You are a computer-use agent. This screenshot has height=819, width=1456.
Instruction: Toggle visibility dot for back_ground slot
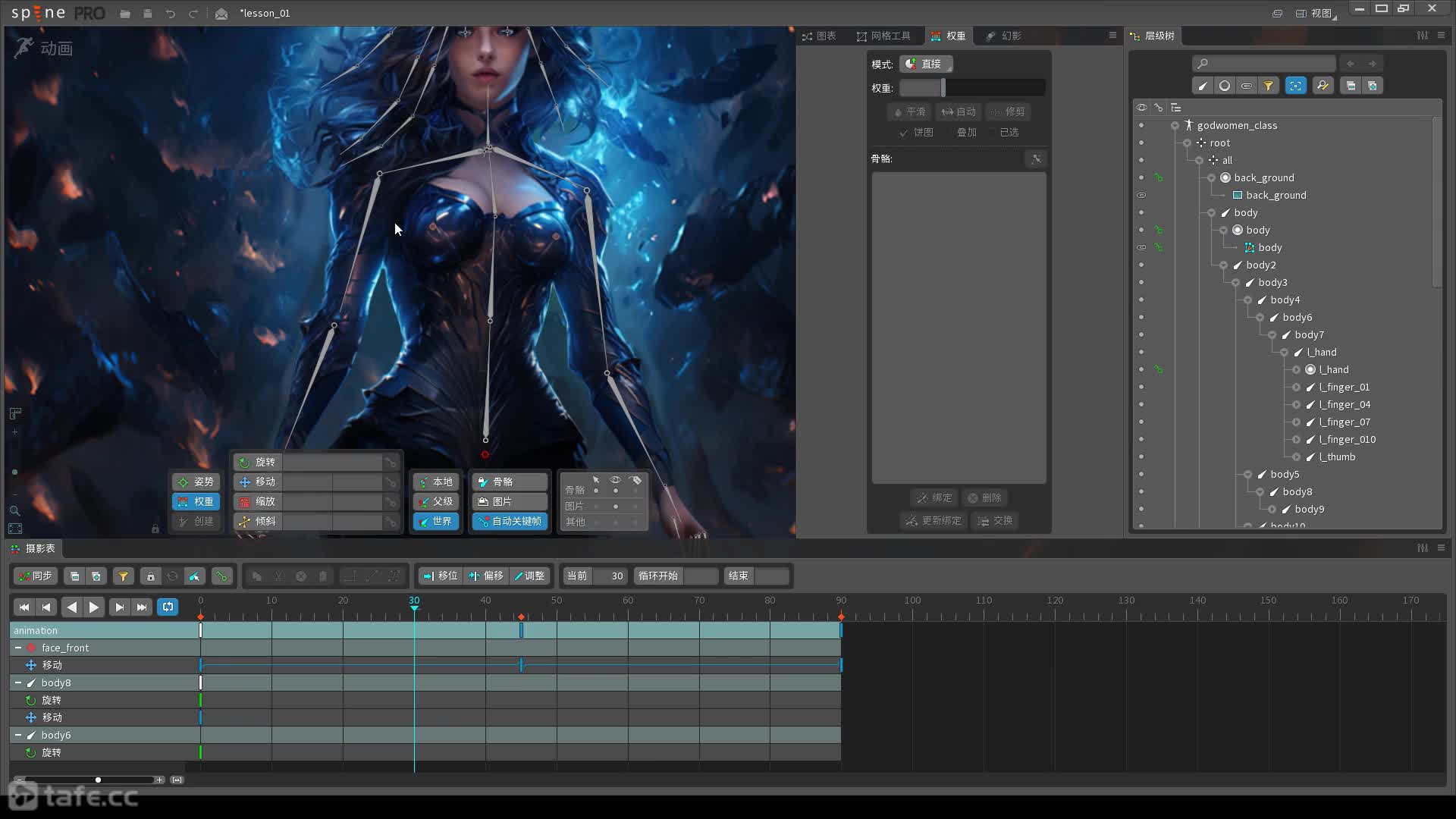[x=1141, y=177]
